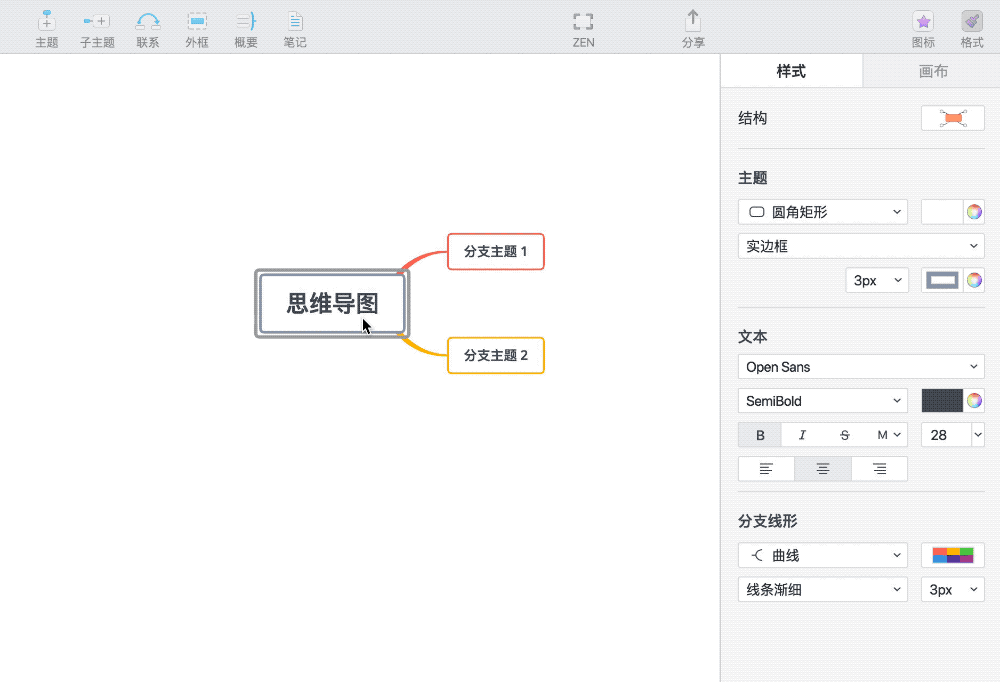This screenshot has height=682, width=1000.
Task: Switch to the 样式 tab
Action: click(791, 71)
